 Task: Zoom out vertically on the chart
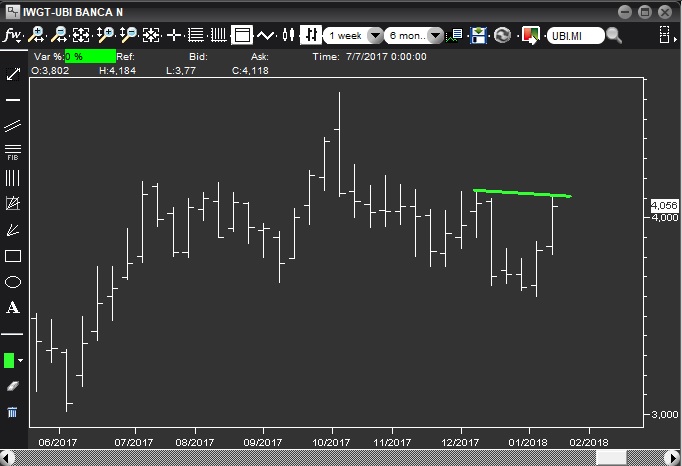pyautogui.click(x=128, y=35)
